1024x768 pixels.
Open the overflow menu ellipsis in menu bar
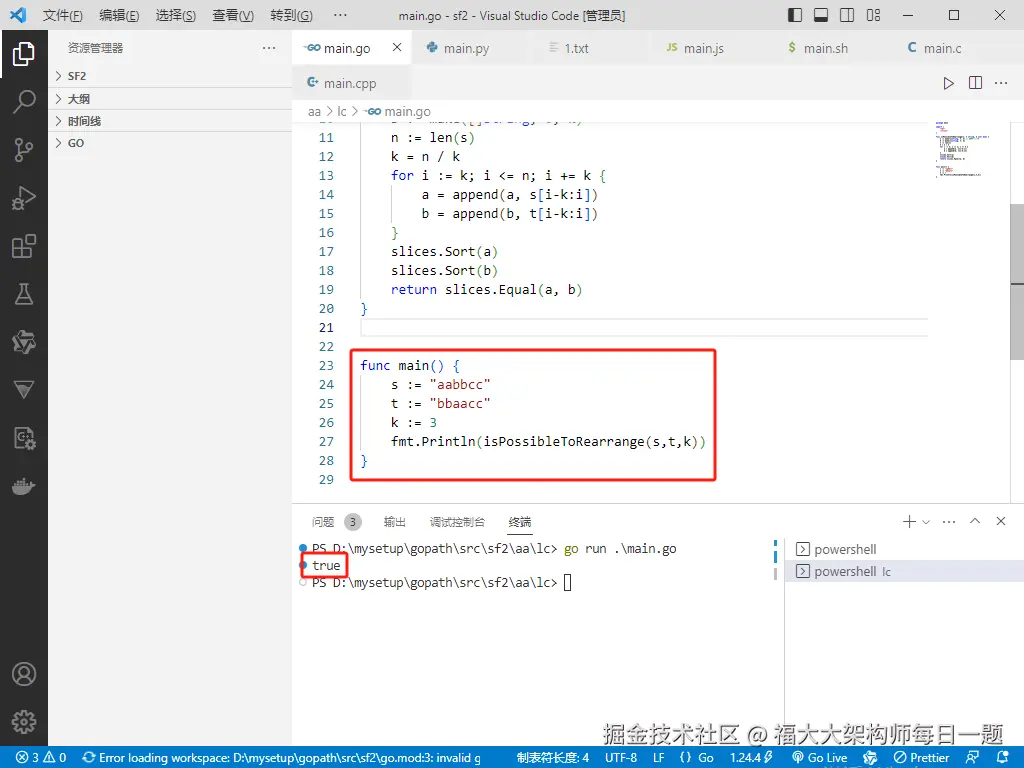pos(340,15)
